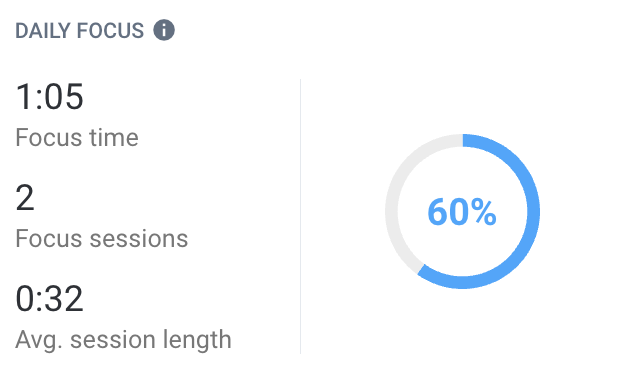Click the word sessions under the 2
624x392 pixels.
138,239
